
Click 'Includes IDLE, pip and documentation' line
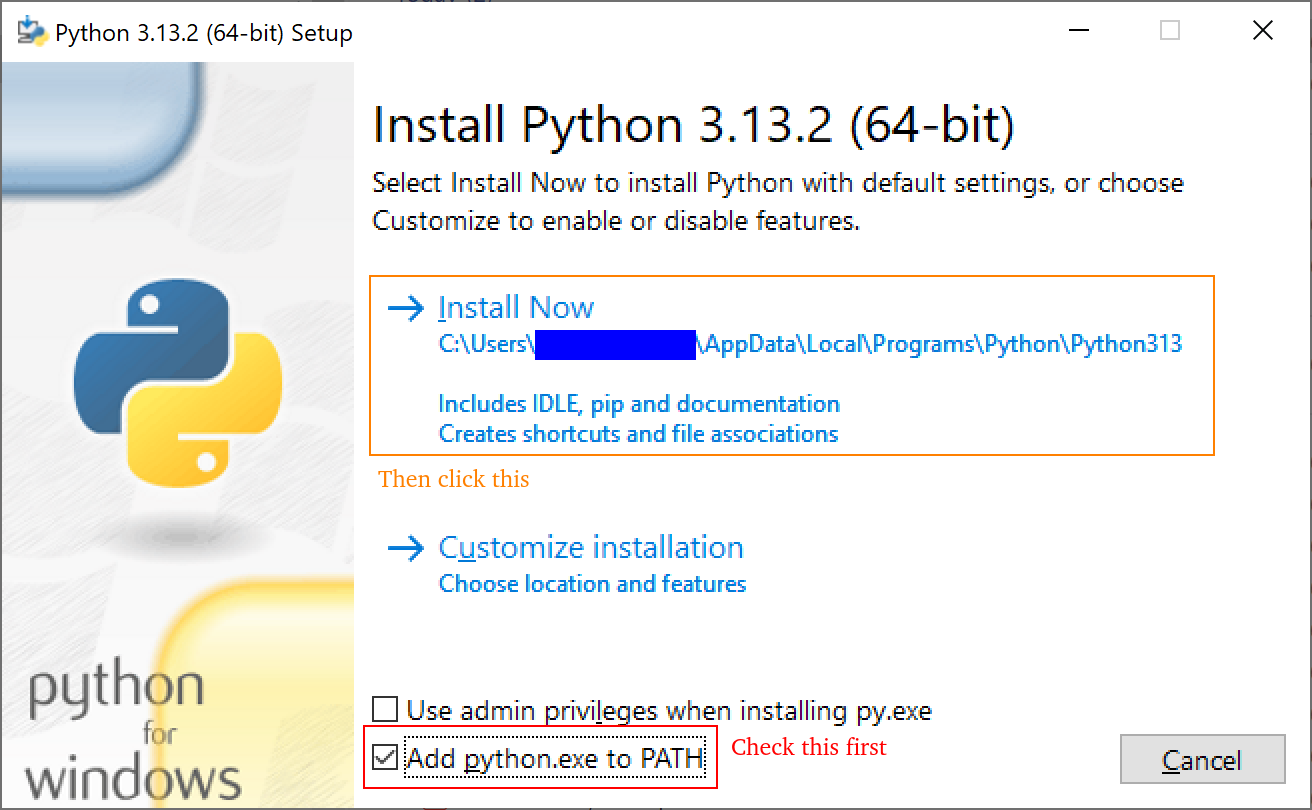point(638,404)
